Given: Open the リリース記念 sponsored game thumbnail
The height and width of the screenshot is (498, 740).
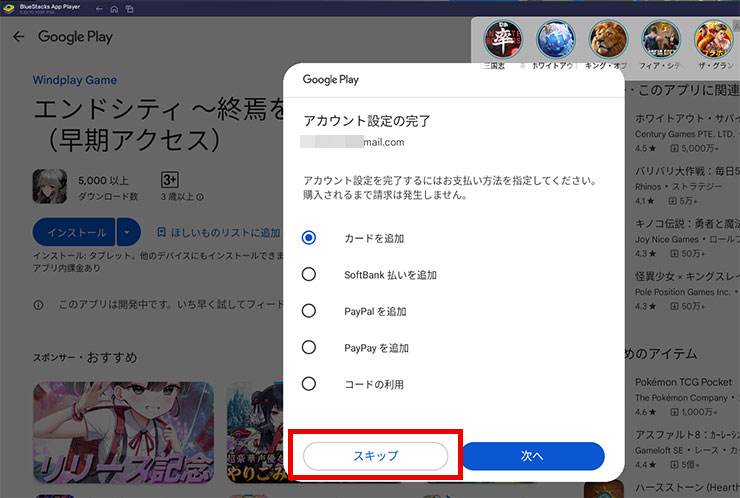Looking at the screenshot, I should (x=123, y=432).
